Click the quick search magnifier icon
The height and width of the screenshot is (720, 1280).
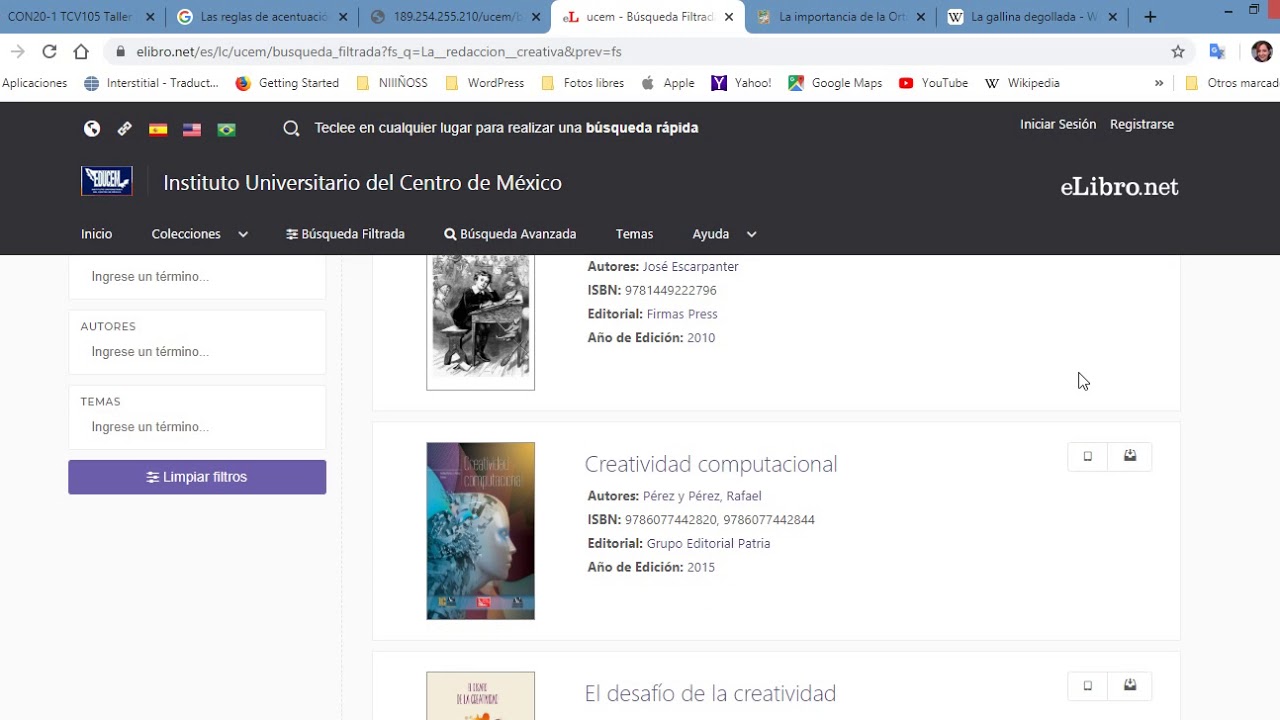click(291, 128)
